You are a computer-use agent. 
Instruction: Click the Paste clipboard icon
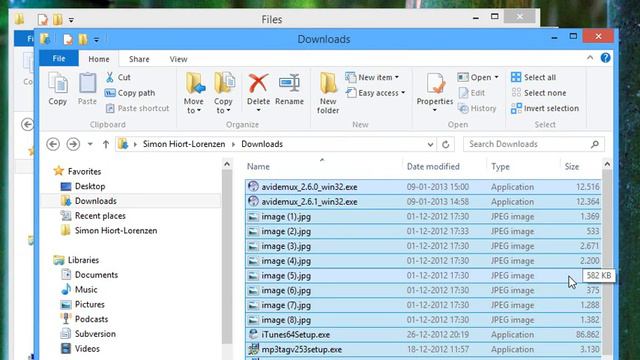tap(87, 89)
